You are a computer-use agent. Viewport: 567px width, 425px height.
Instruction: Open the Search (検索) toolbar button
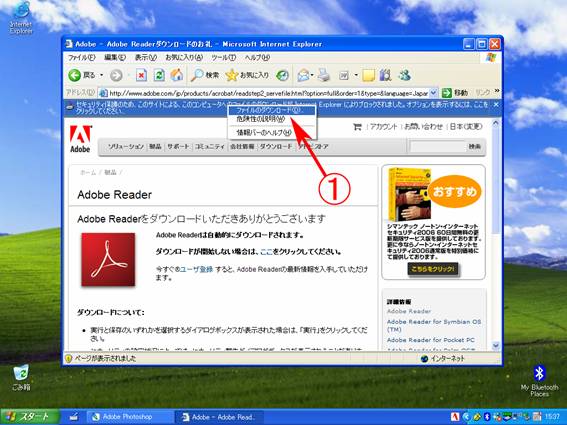pyautogui.click(x=205, y=75)
